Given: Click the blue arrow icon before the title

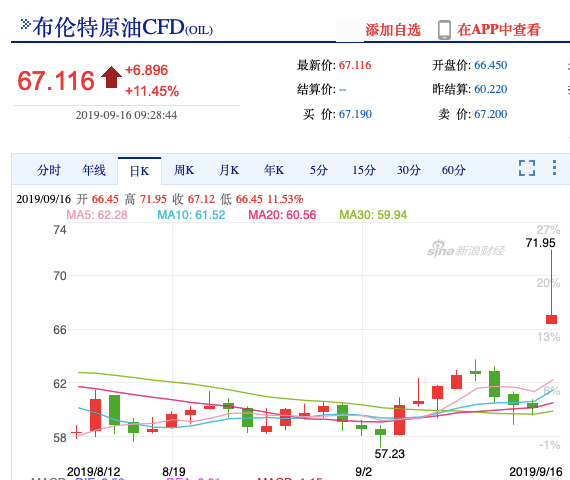Looking at the screenshot, I should [x=25, y=24].
